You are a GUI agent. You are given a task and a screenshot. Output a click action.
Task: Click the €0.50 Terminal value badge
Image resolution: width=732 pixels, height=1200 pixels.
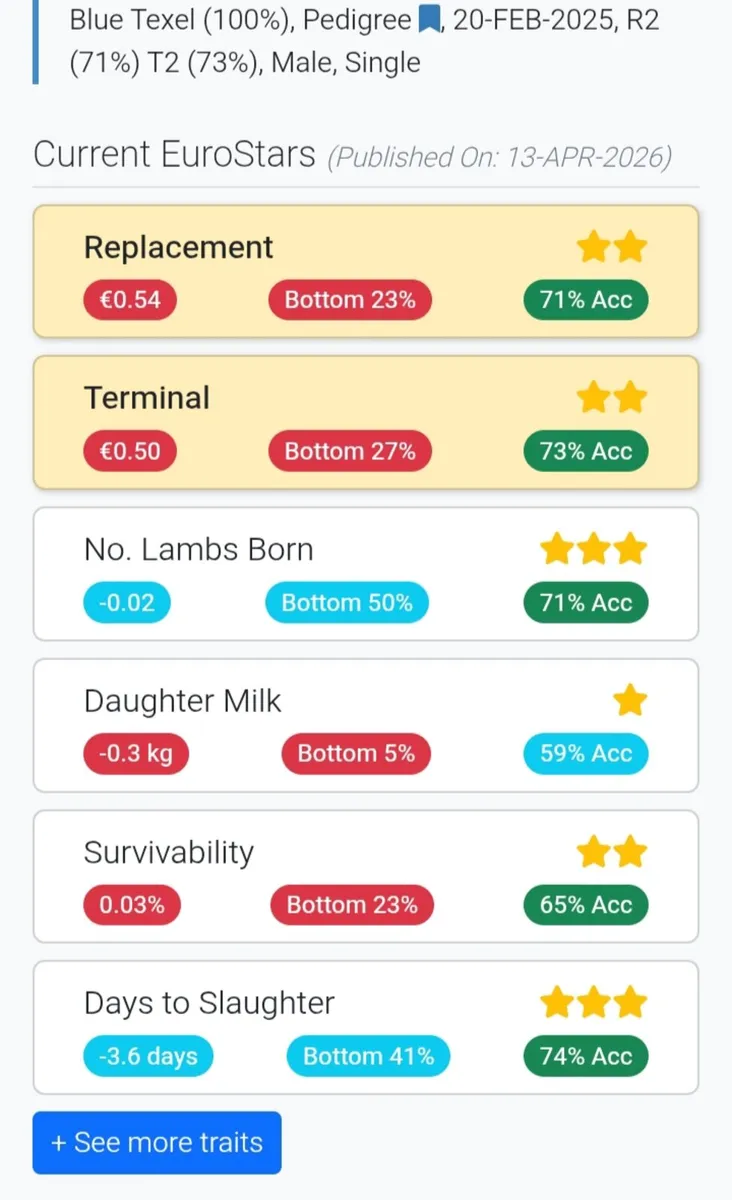(130, 451)
